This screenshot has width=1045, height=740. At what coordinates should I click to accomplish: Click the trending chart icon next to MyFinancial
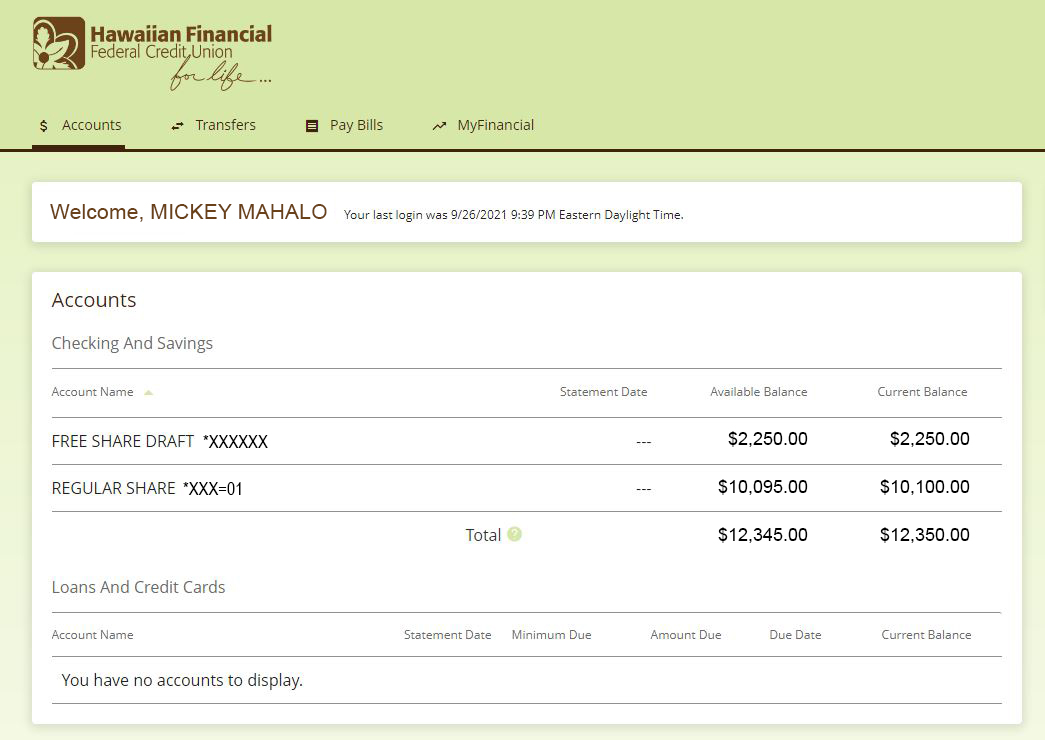point(439,125)
